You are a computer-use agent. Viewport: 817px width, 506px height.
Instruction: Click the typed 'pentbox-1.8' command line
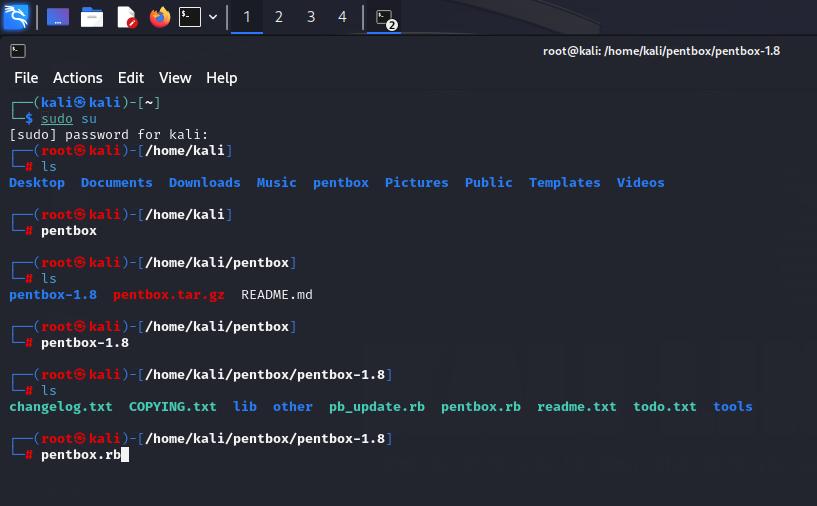(85, 342)
